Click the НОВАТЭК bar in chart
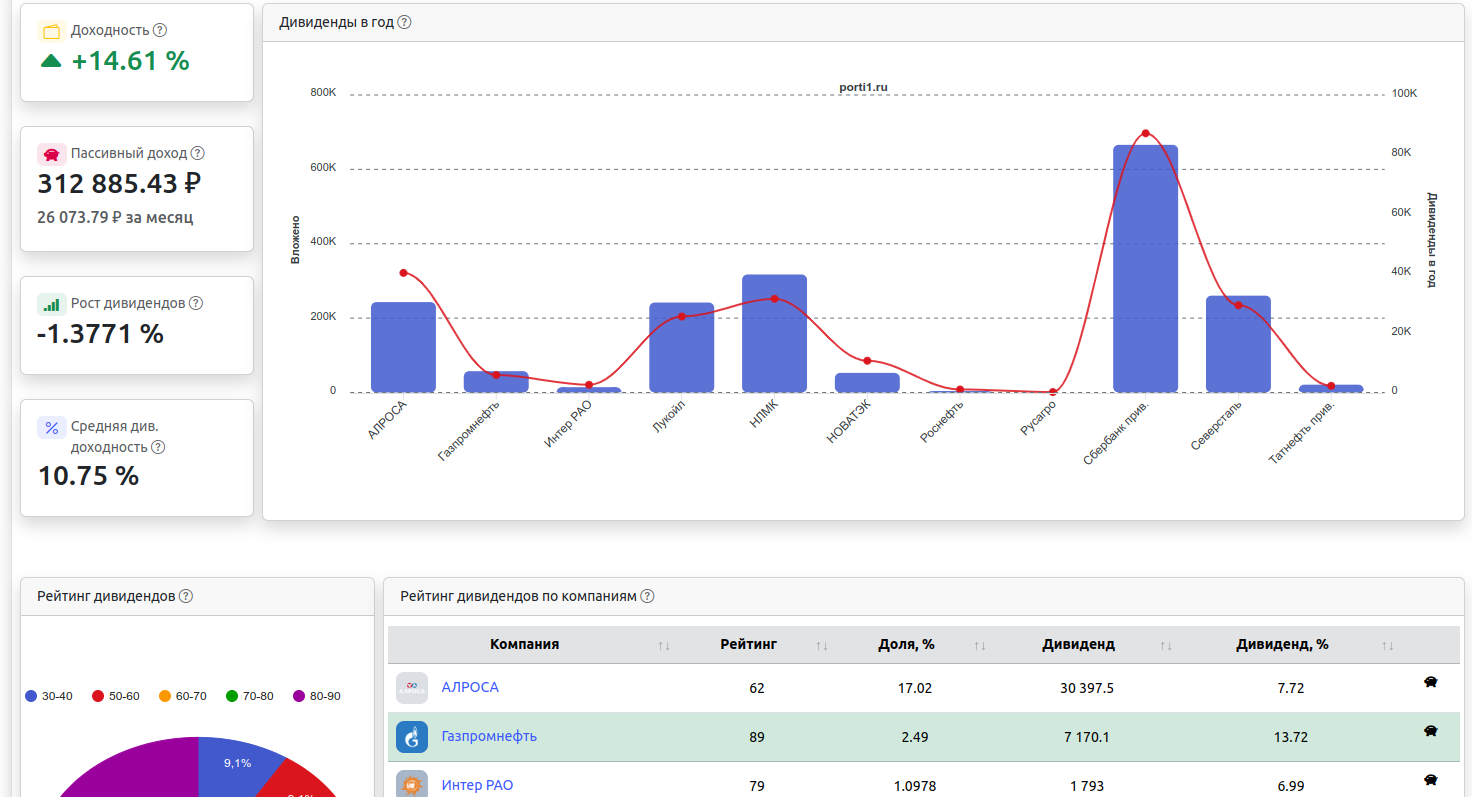 (x=867, y=382)
